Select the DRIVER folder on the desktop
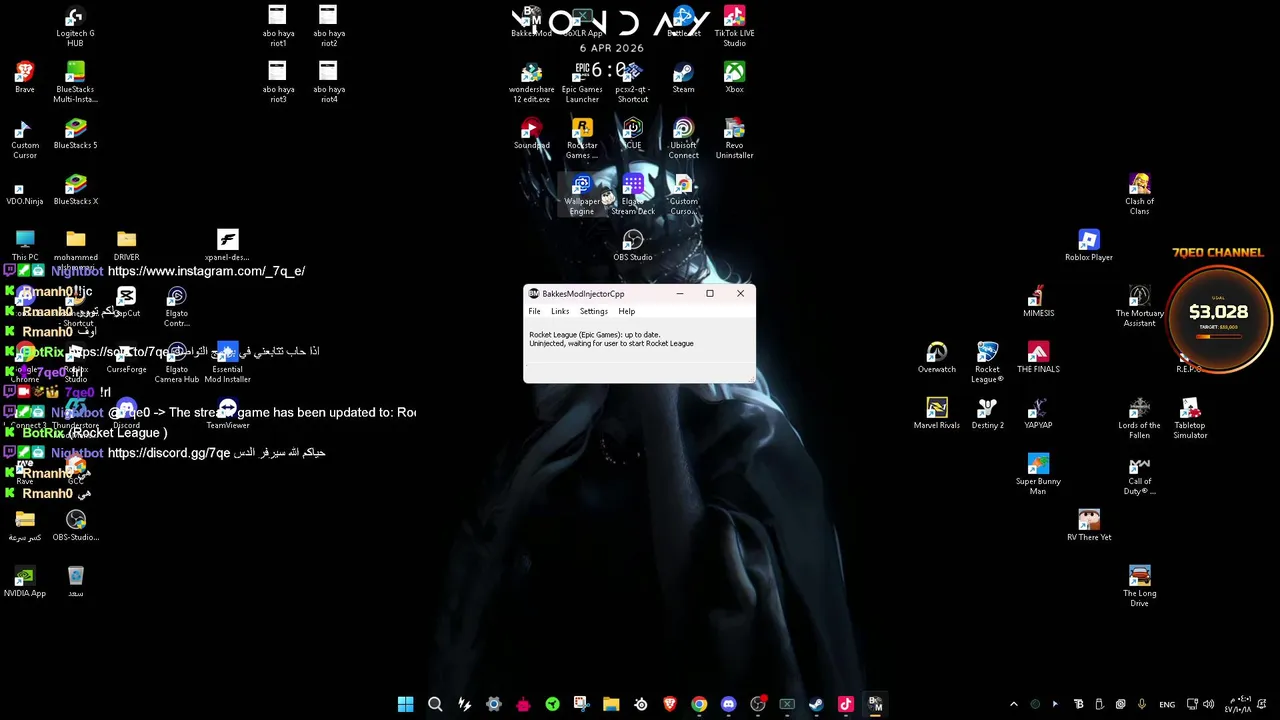This screenshot has height=720, width=1280. 126,246
